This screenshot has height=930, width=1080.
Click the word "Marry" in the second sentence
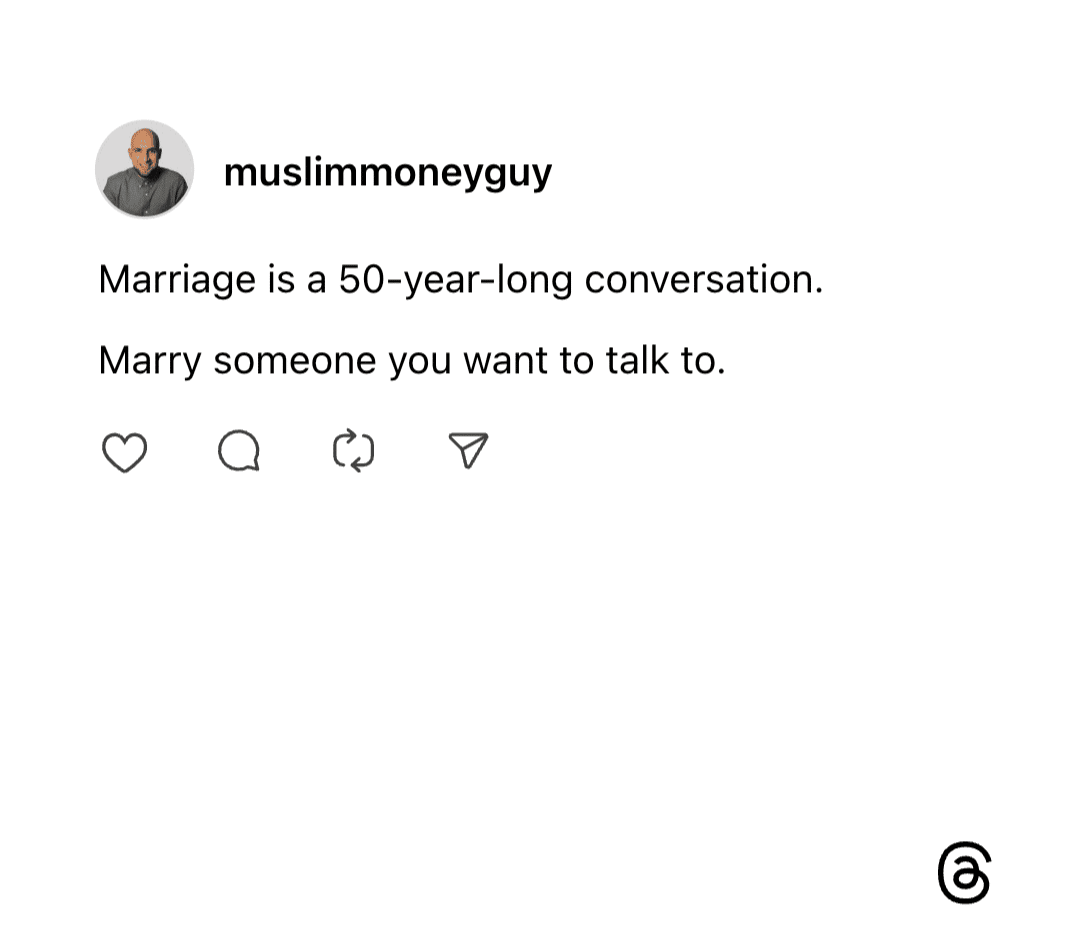pos(150,361)
